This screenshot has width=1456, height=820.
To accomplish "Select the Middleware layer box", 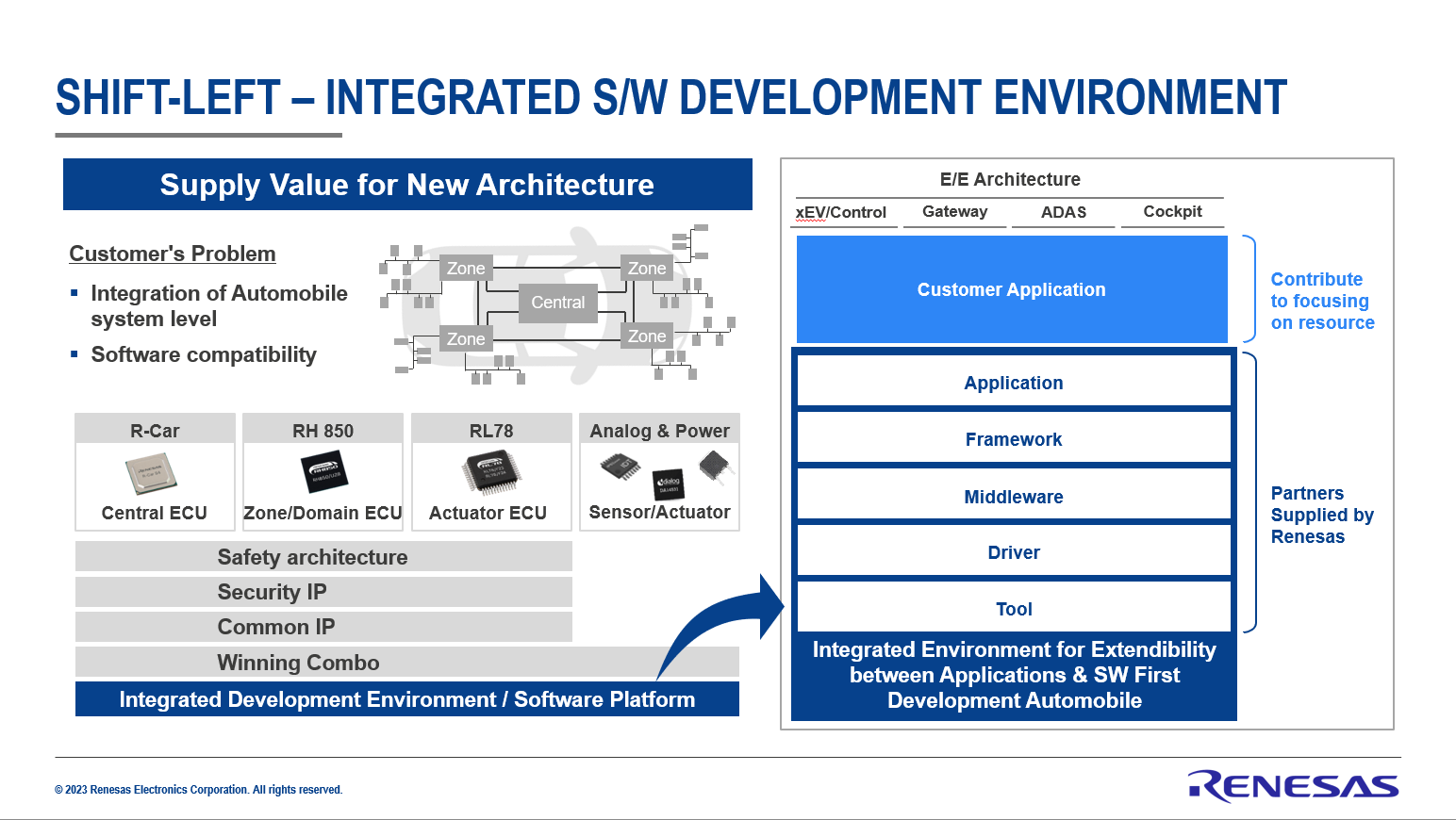I will [x=1014, y=497].
